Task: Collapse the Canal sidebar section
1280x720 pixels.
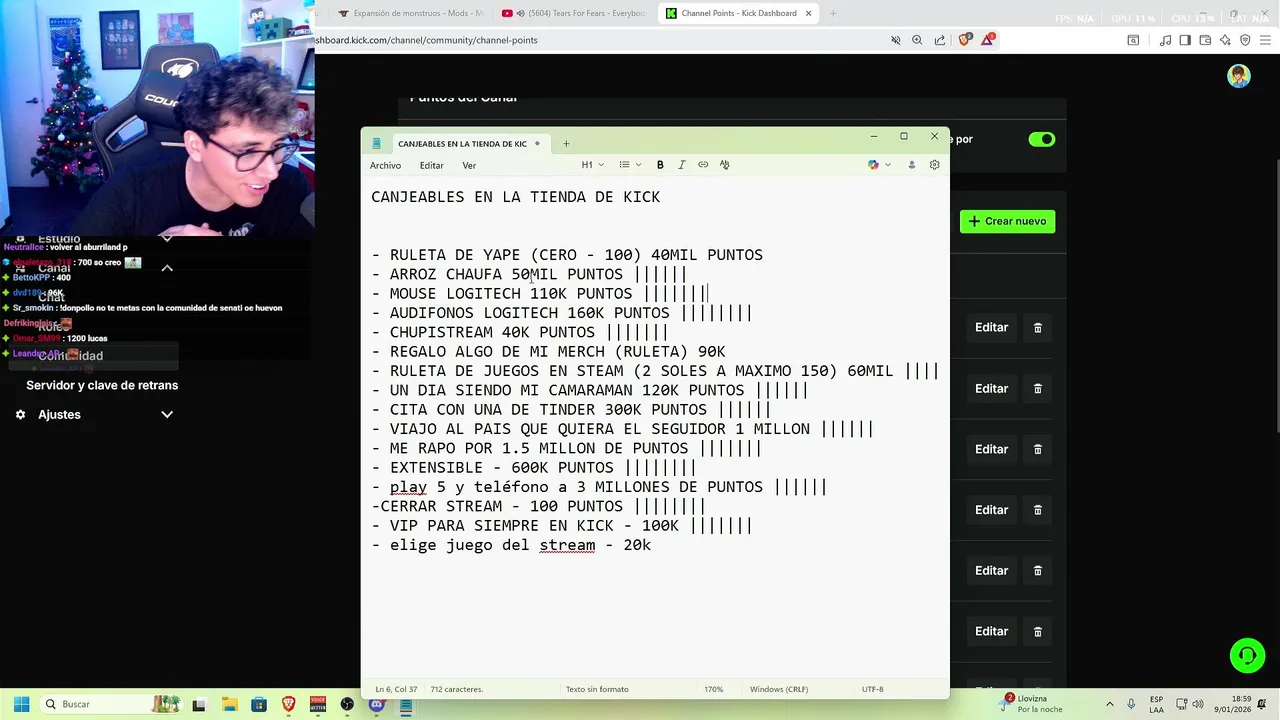Action: point(167,268)
